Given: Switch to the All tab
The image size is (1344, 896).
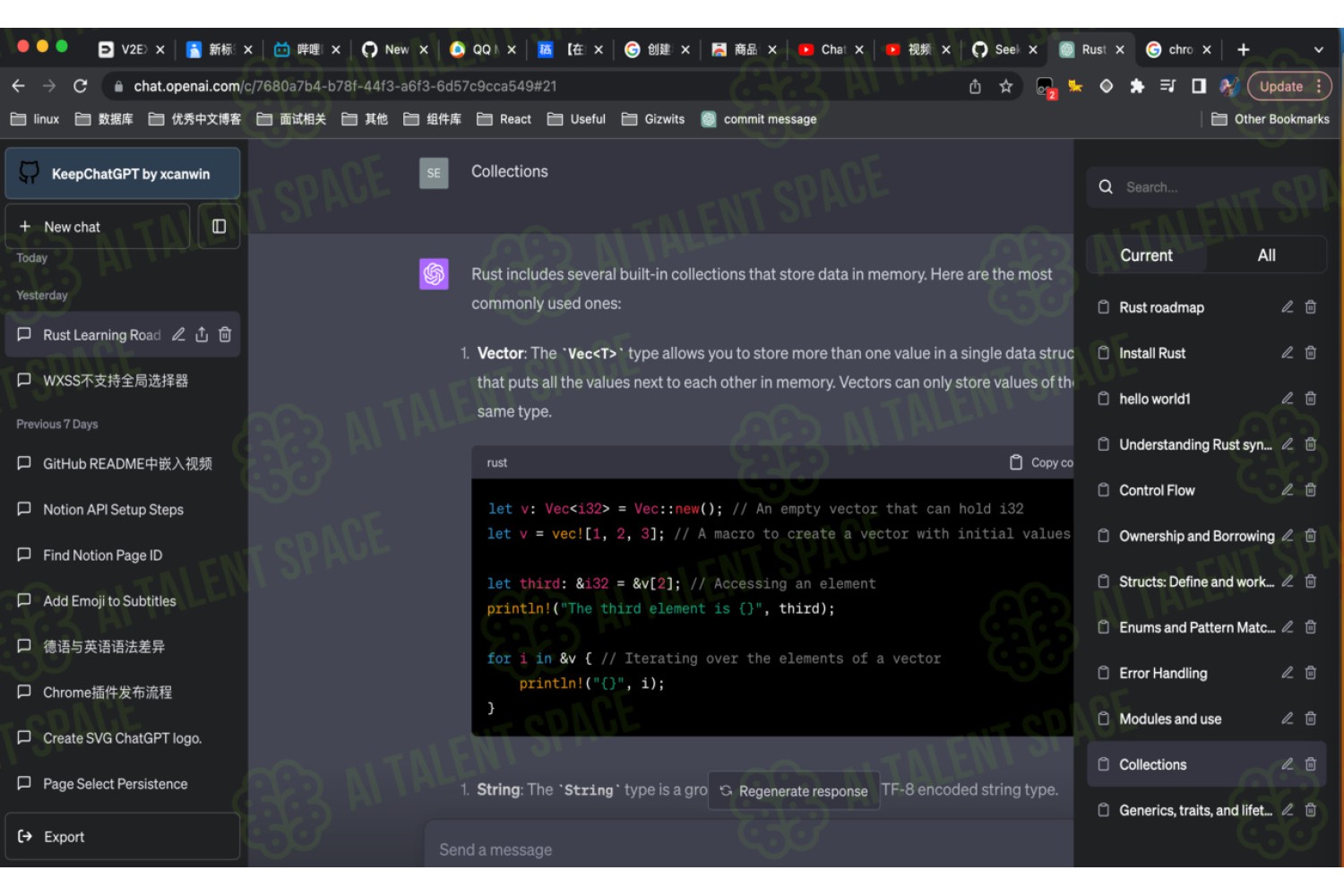Looking at the screenshot, I should point(1266,255).
